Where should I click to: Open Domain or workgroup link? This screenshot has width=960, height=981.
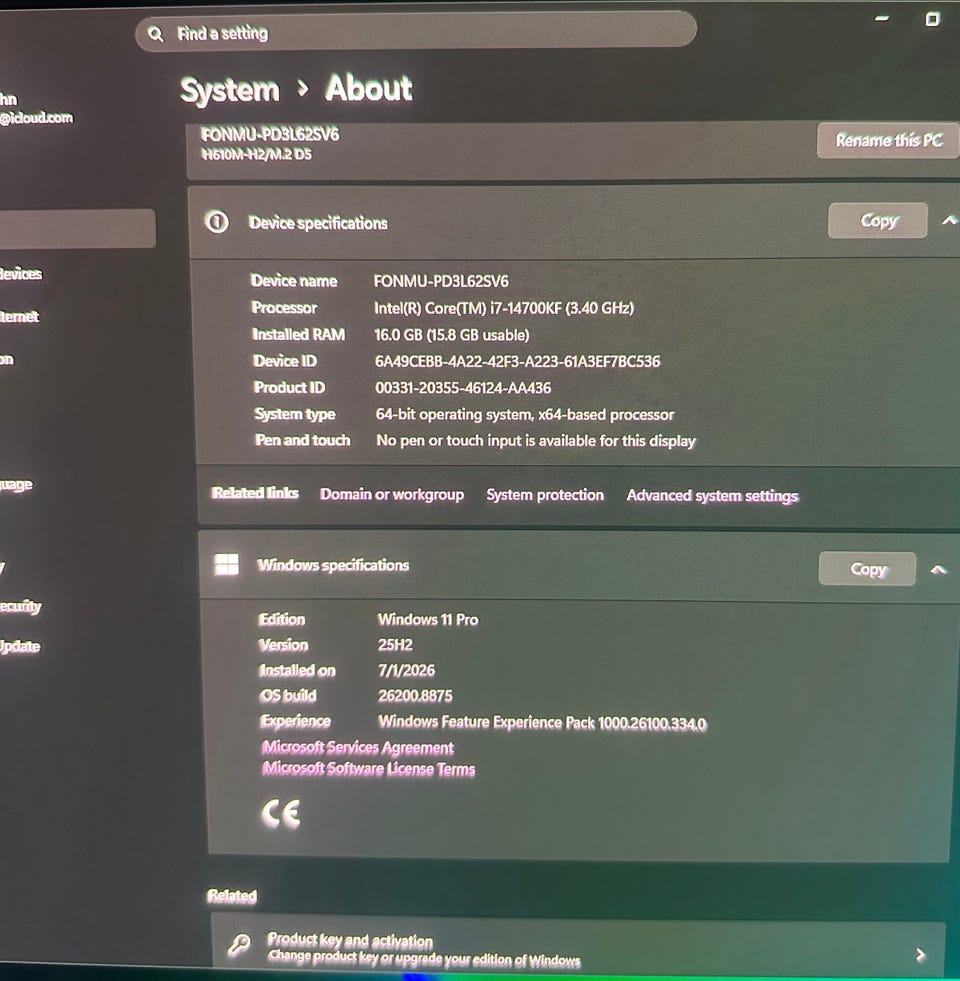[x=392, y=494]
